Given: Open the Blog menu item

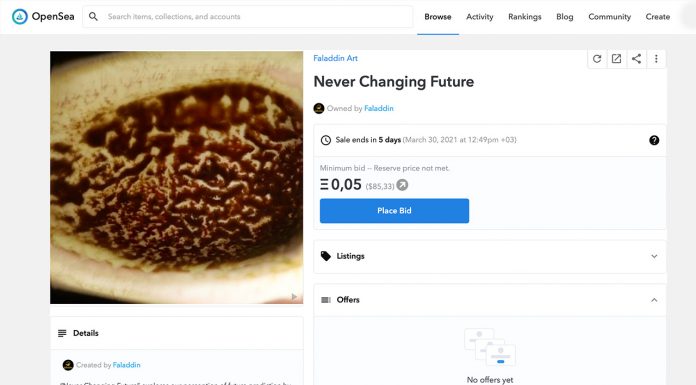Looking at the screenshot, I should coord(565,17).
